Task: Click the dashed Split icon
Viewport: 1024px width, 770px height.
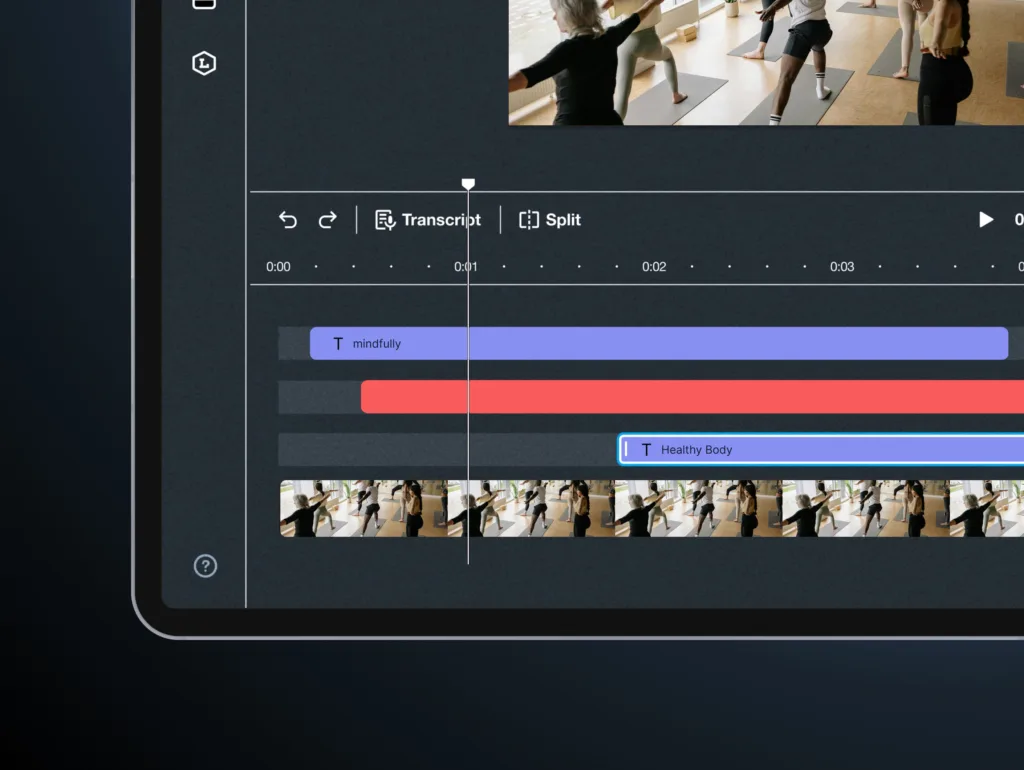Action: [529, 220]
